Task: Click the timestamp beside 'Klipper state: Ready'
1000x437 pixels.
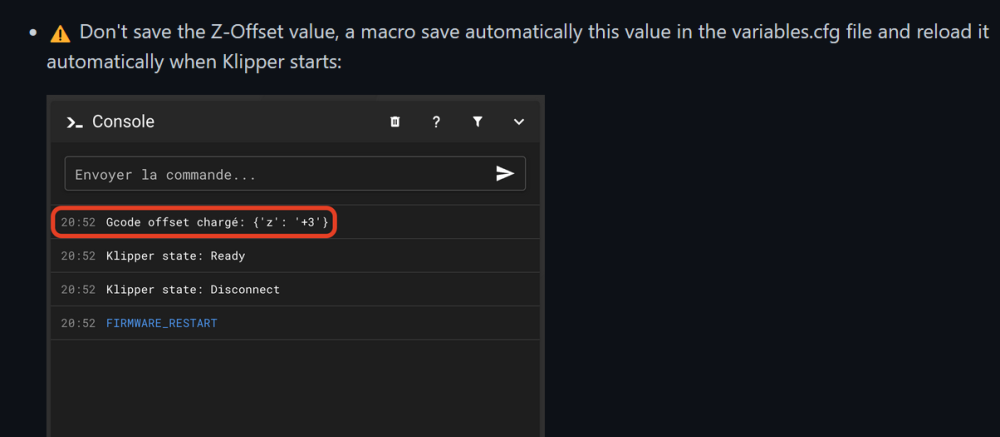Action: pos(78,256)
